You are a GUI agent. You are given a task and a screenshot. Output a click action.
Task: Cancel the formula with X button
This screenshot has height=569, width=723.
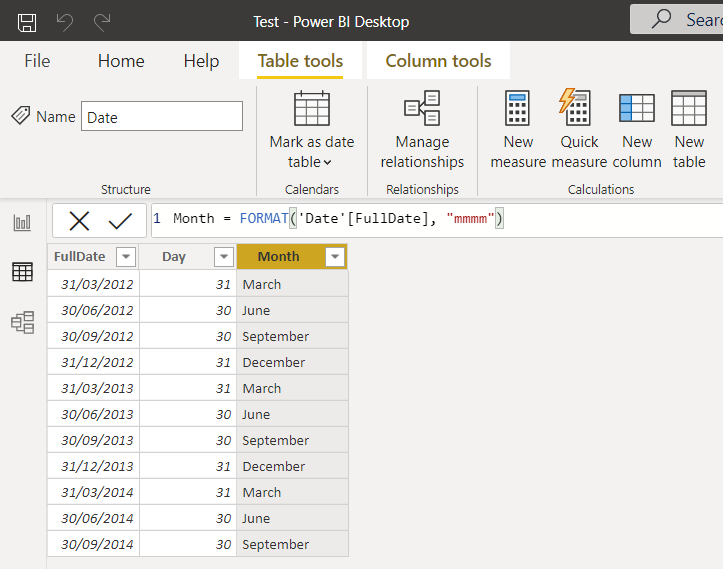[79, 221]
